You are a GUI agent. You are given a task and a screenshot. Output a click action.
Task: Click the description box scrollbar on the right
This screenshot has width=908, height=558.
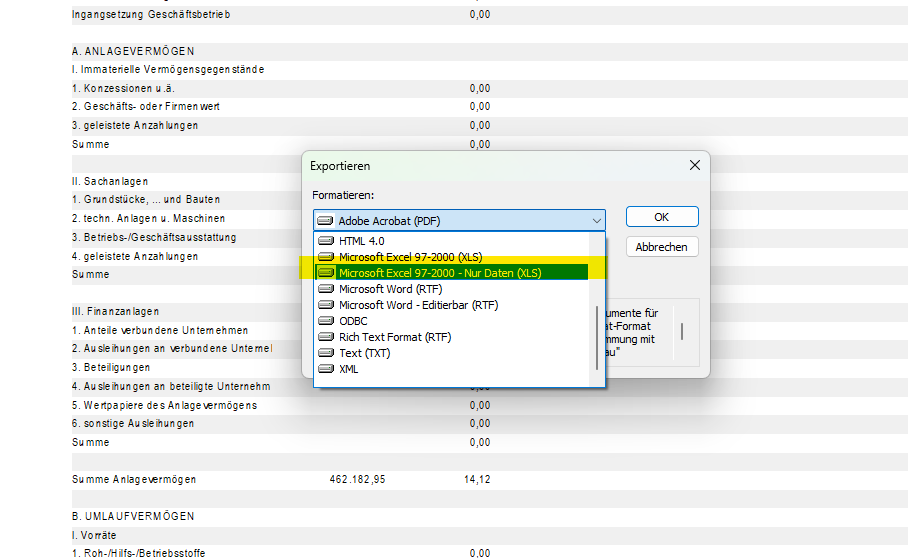click(x=684, y=331)
